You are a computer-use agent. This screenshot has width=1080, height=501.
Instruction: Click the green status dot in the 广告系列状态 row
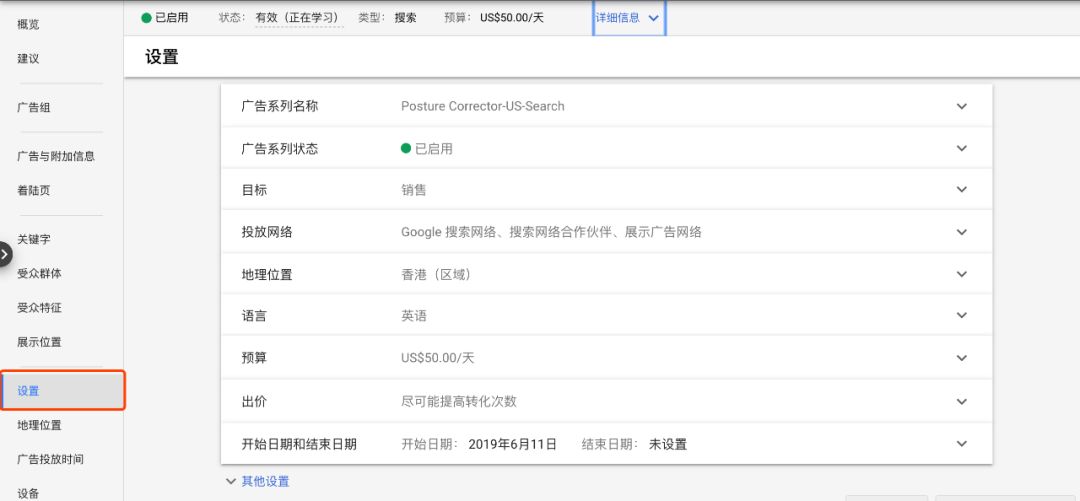pos(406,148)
